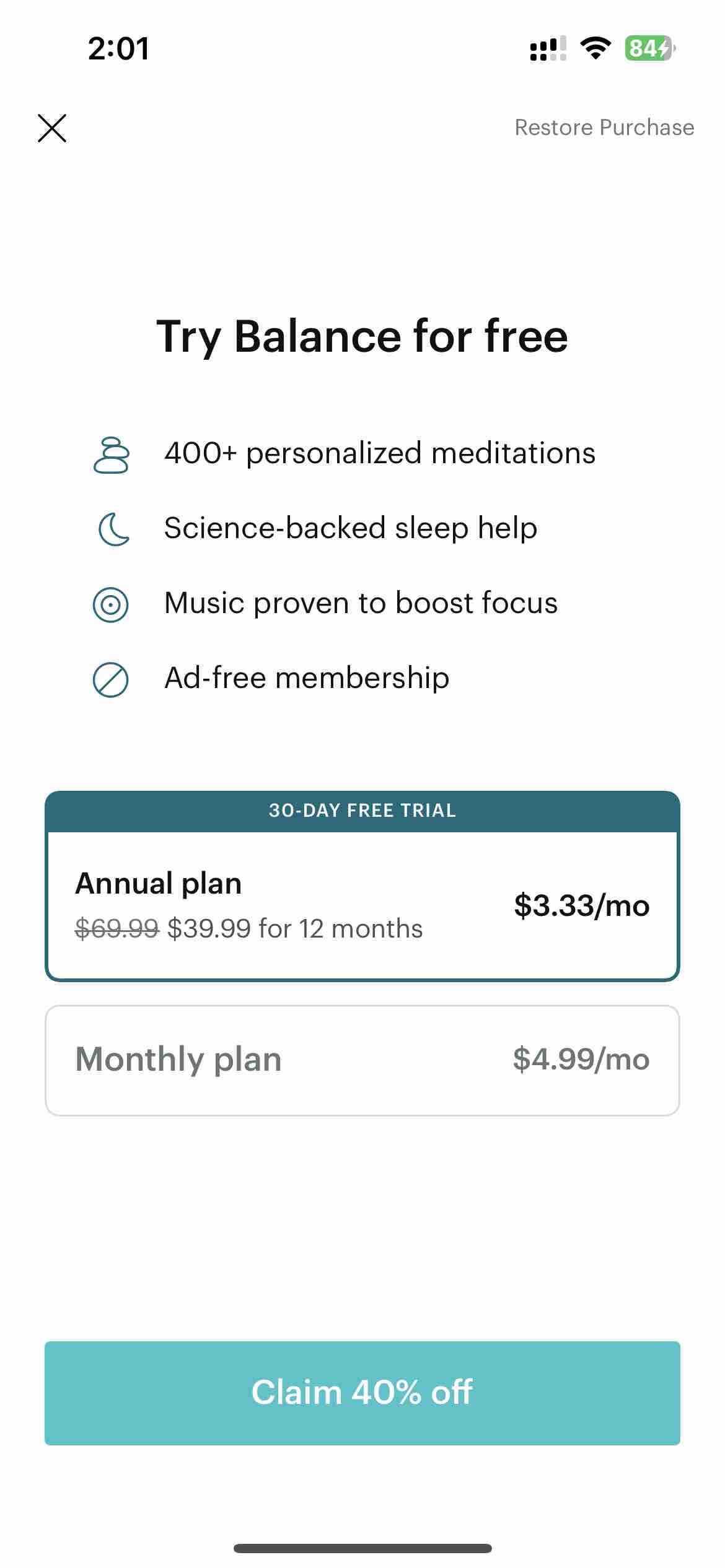Tap the 400+ personalized meditations text
This screenshot has width=725, height=1568.
pos(380,453)
